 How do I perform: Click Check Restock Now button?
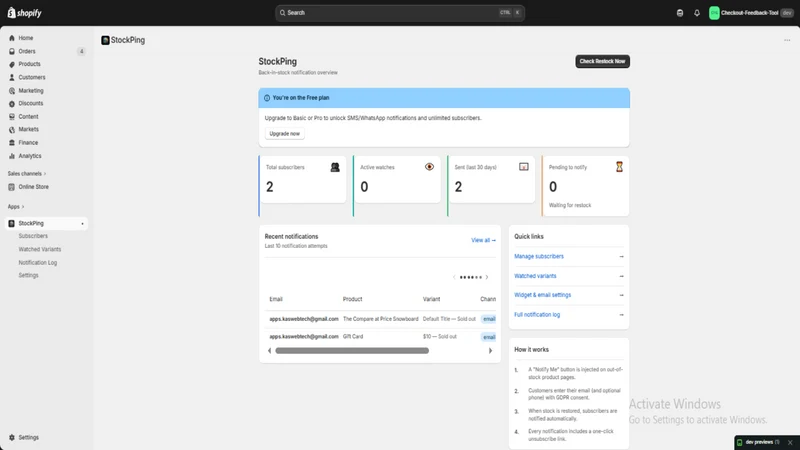(603, 61)
